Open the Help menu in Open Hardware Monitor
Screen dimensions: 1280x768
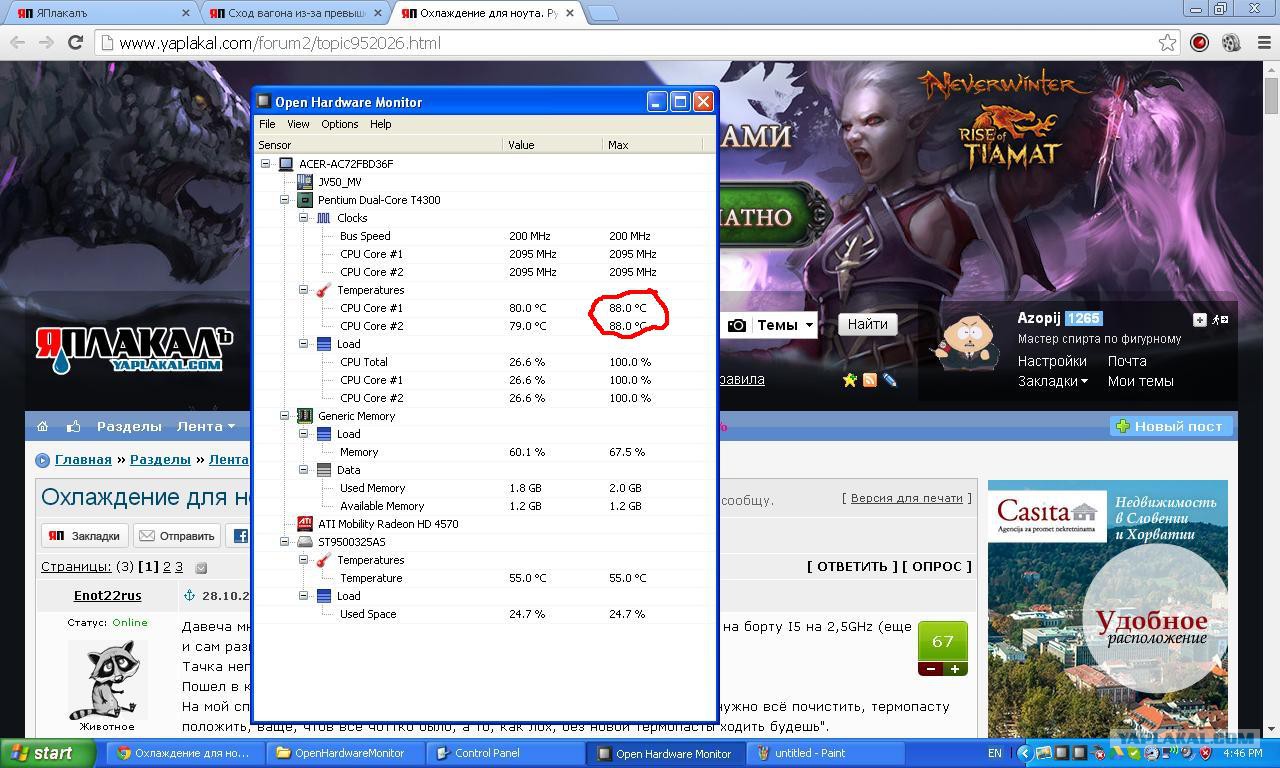point(380,124)
